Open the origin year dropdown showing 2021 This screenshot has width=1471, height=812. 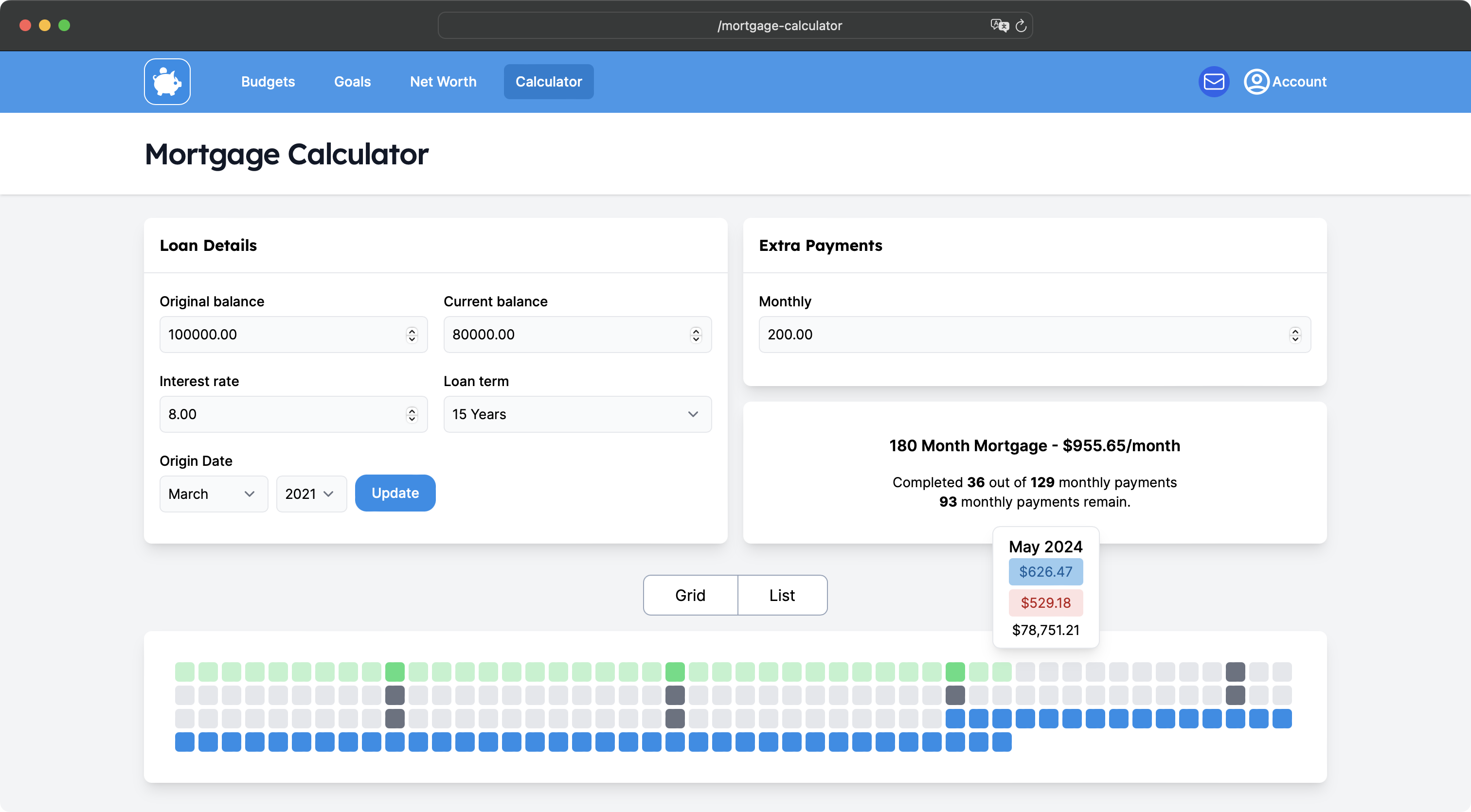pos(311,494)
